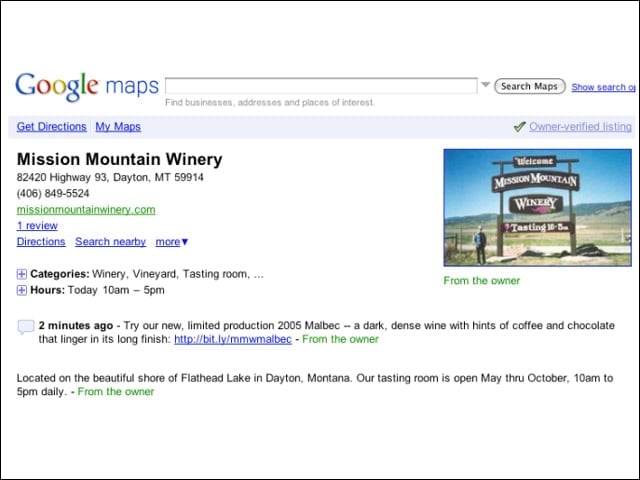
Task: Click the Today 10am – 5pm hours text
Action: click(116, 290)
